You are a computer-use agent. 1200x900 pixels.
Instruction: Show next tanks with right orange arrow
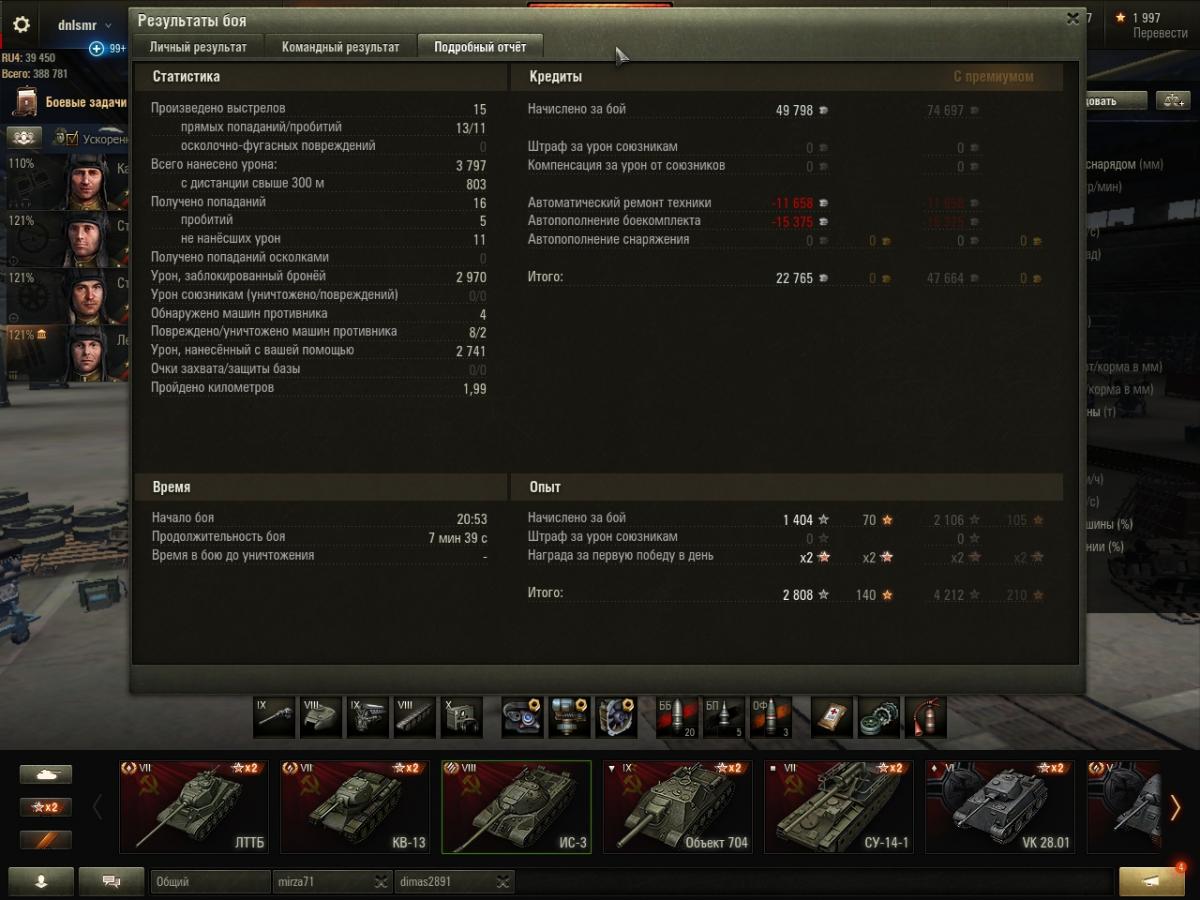pyautogui.click(x=1175, y=806)
